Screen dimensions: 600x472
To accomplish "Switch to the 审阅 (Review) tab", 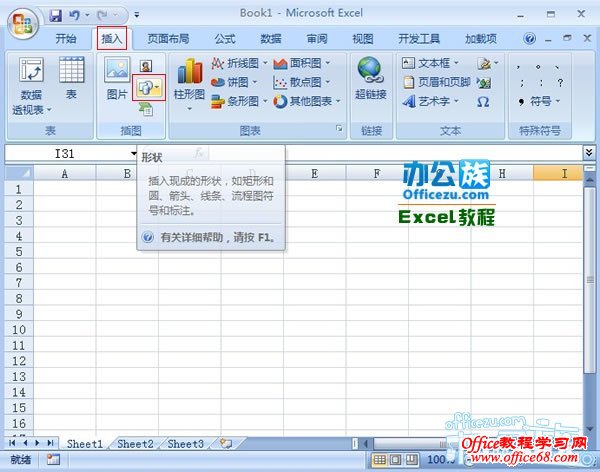I will (317, 39).
